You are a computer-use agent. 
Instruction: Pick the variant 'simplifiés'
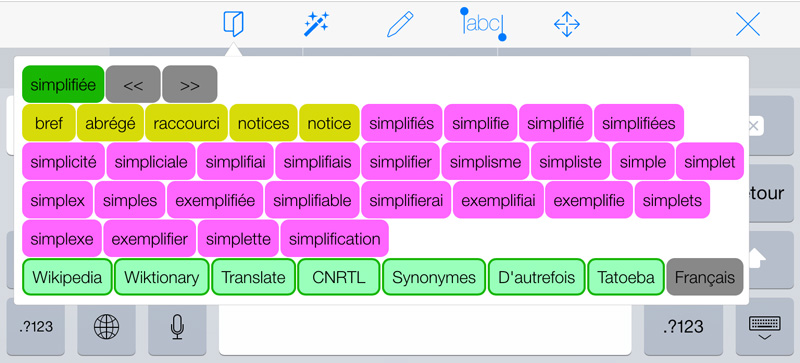(402, 123)
